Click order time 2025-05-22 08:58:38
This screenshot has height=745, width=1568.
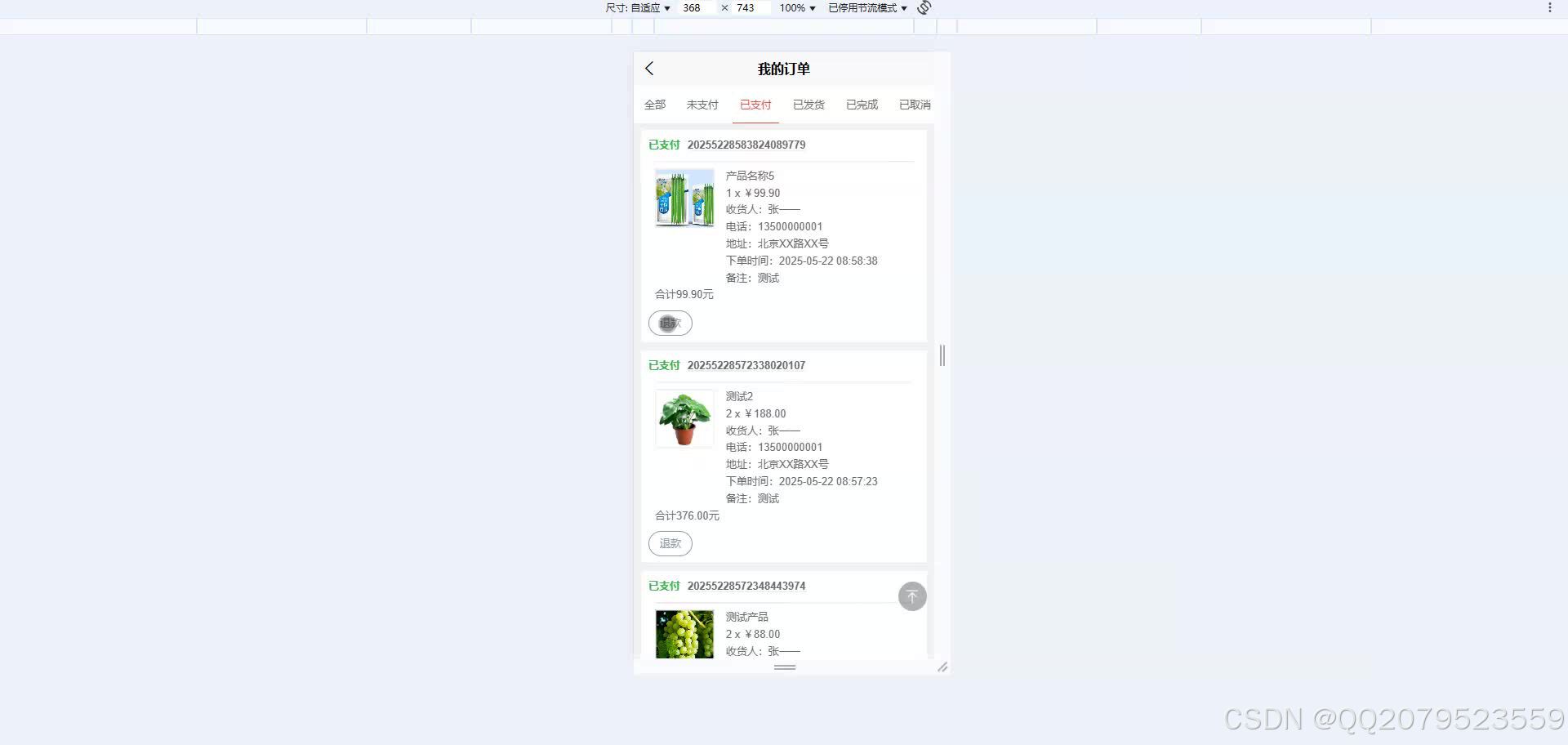coord(828,261)
